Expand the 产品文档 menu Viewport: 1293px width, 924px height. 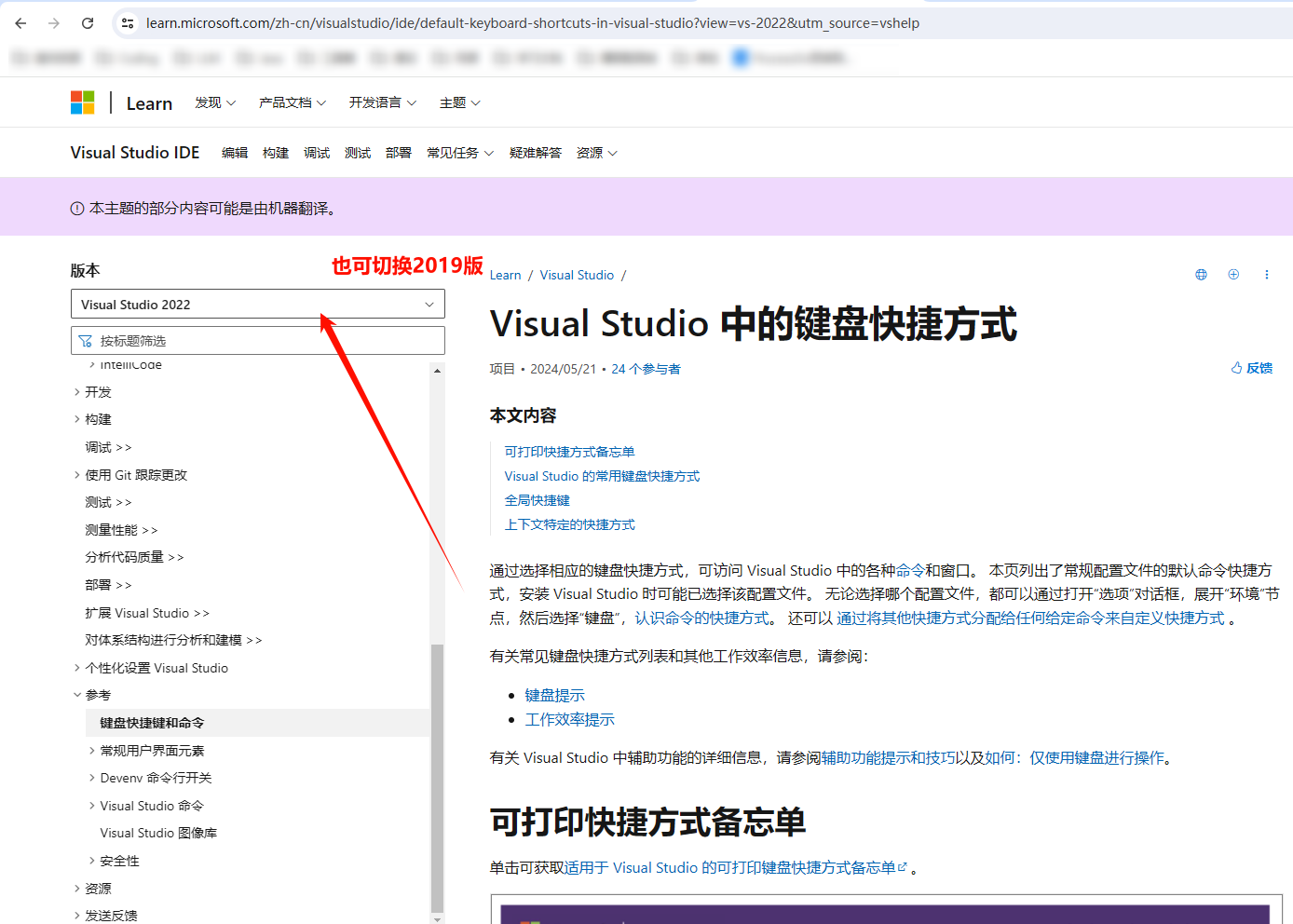tap(293, 102)
